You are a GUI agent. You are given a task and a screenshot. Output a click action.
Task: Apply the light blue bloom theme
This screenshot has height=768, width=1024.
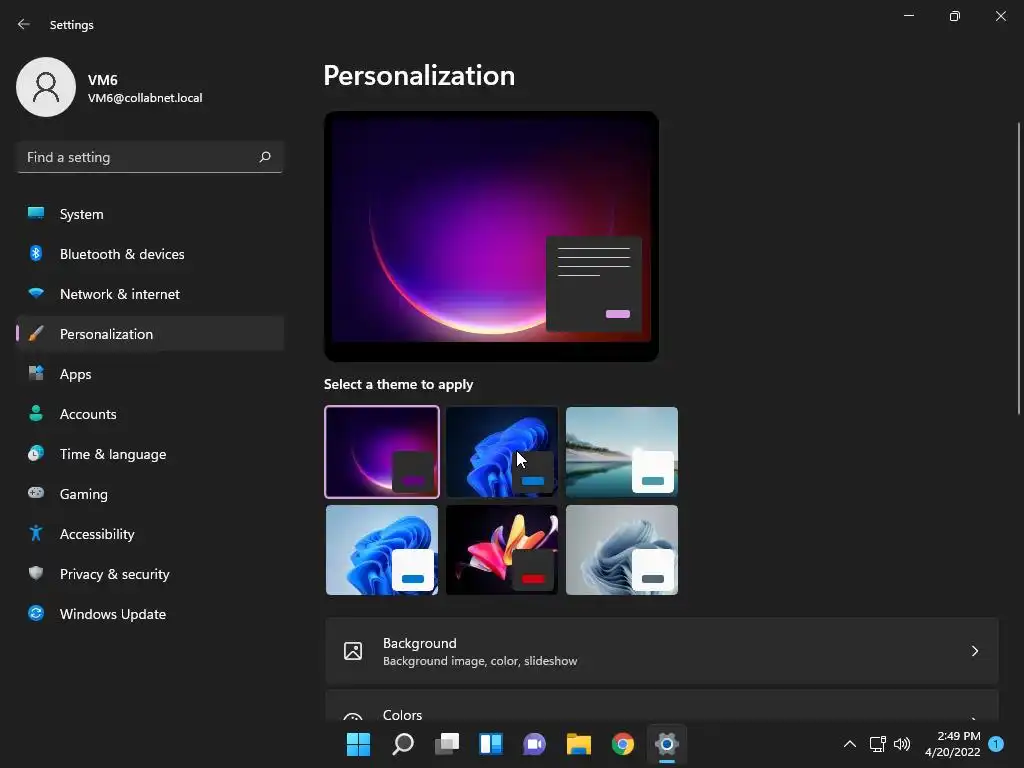(x=382, y=550)
